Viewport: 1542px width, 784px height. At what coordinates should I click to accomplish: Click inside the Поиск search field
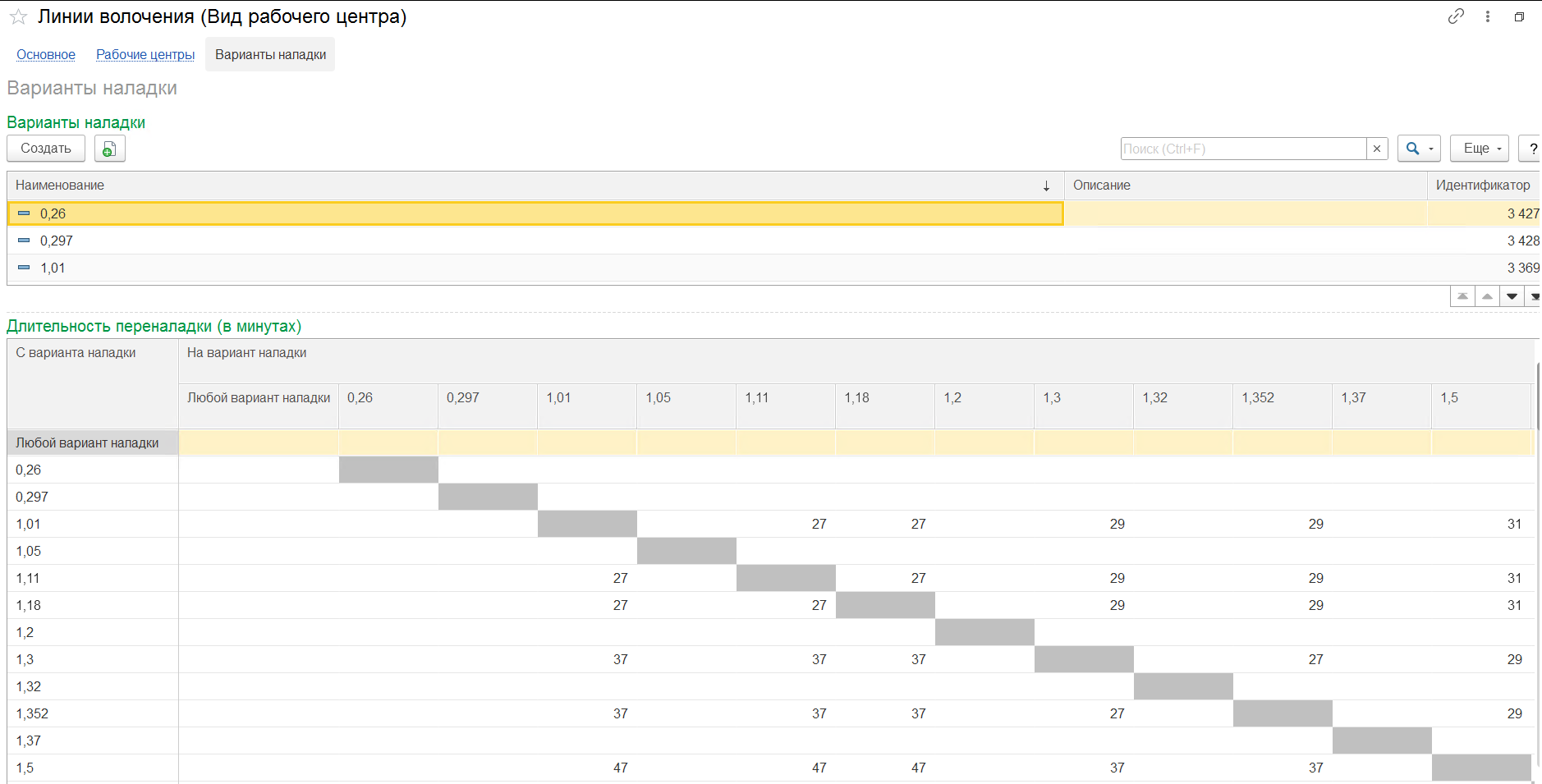[x=1243, y=149]
